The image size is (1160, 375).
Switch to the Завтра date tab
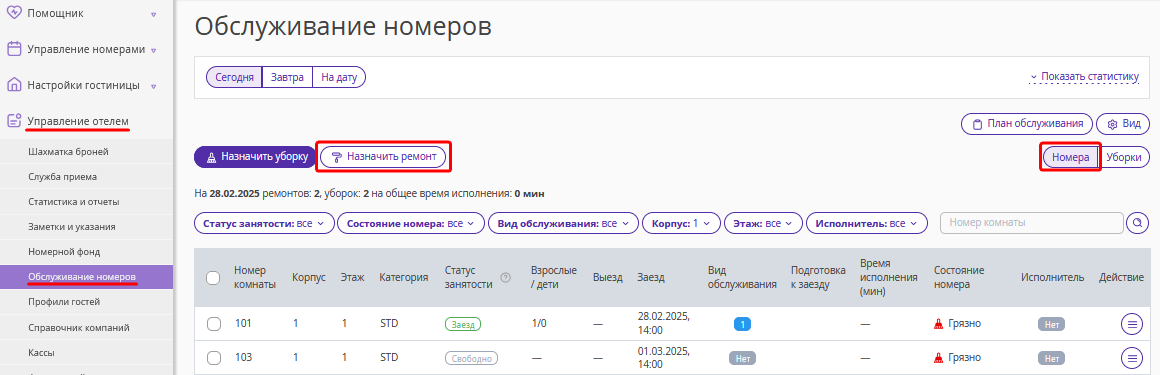(x=287, y=77)
